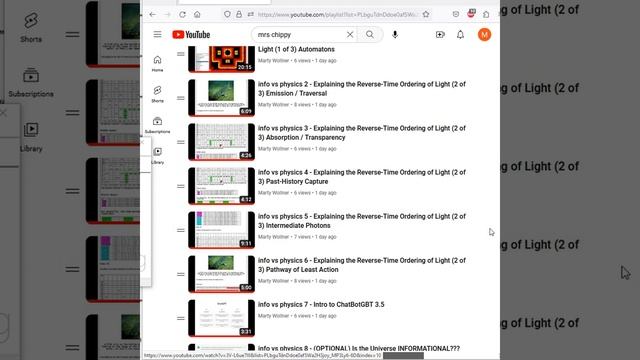Click the browser back arrow
The width and height of the screenshot is (640, 360).
(x=153, y=14)
